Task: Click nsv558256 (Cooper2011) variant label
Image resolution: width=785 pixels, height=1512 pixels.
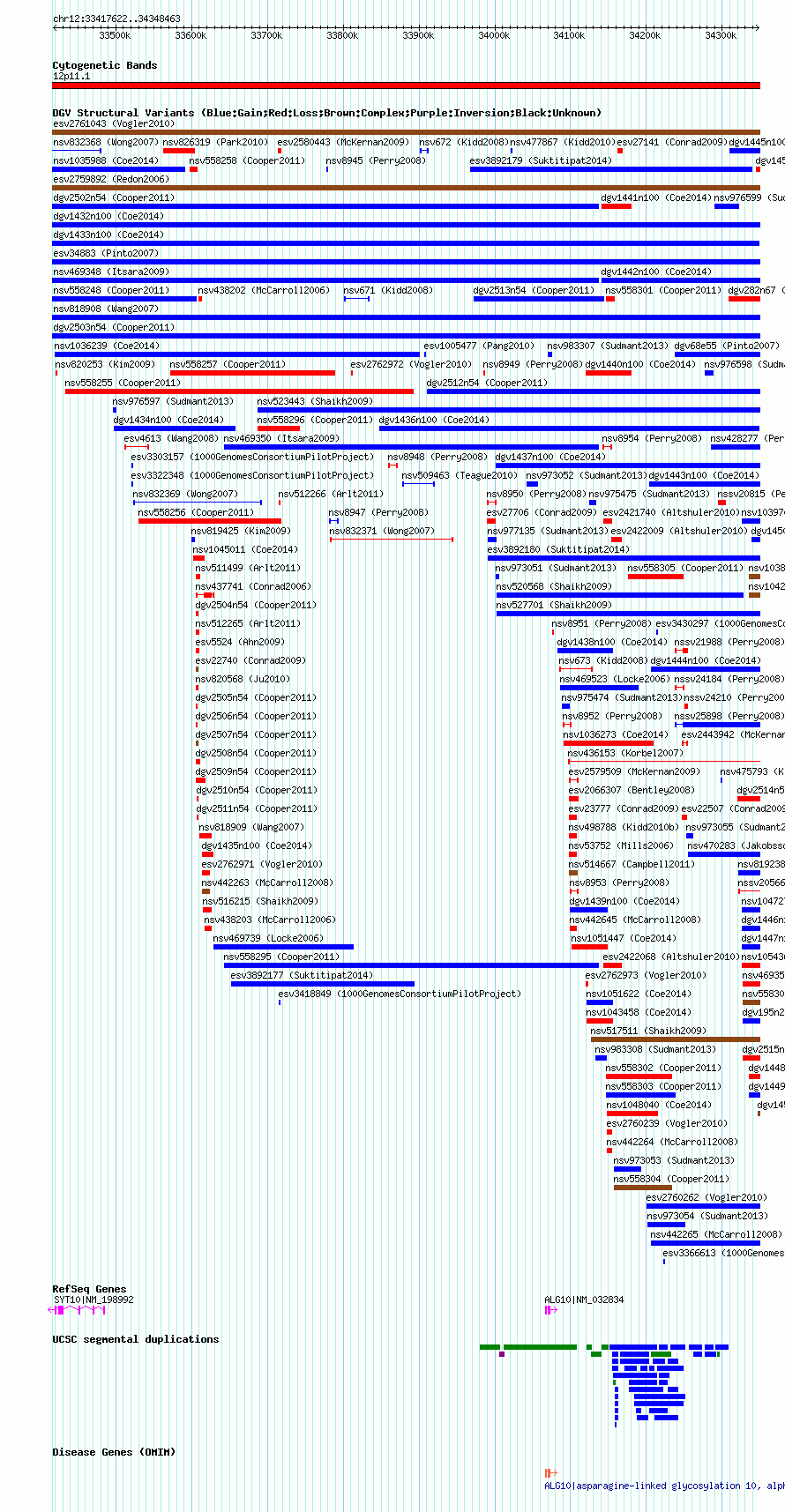Action: point(196,512)
